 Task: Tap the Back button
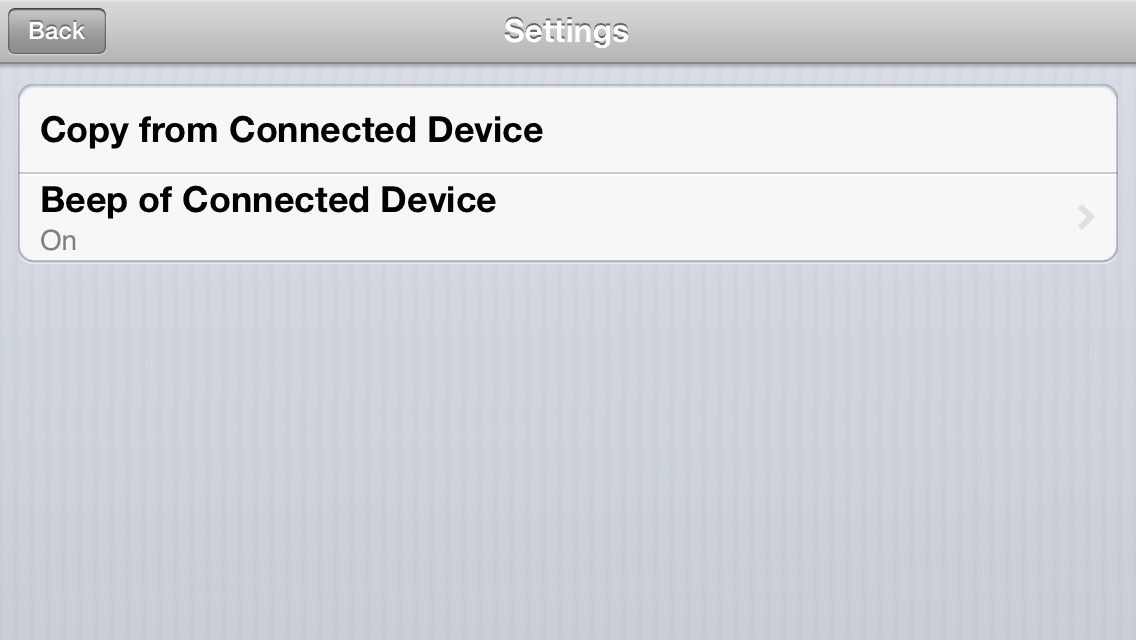tap(57, 31)
